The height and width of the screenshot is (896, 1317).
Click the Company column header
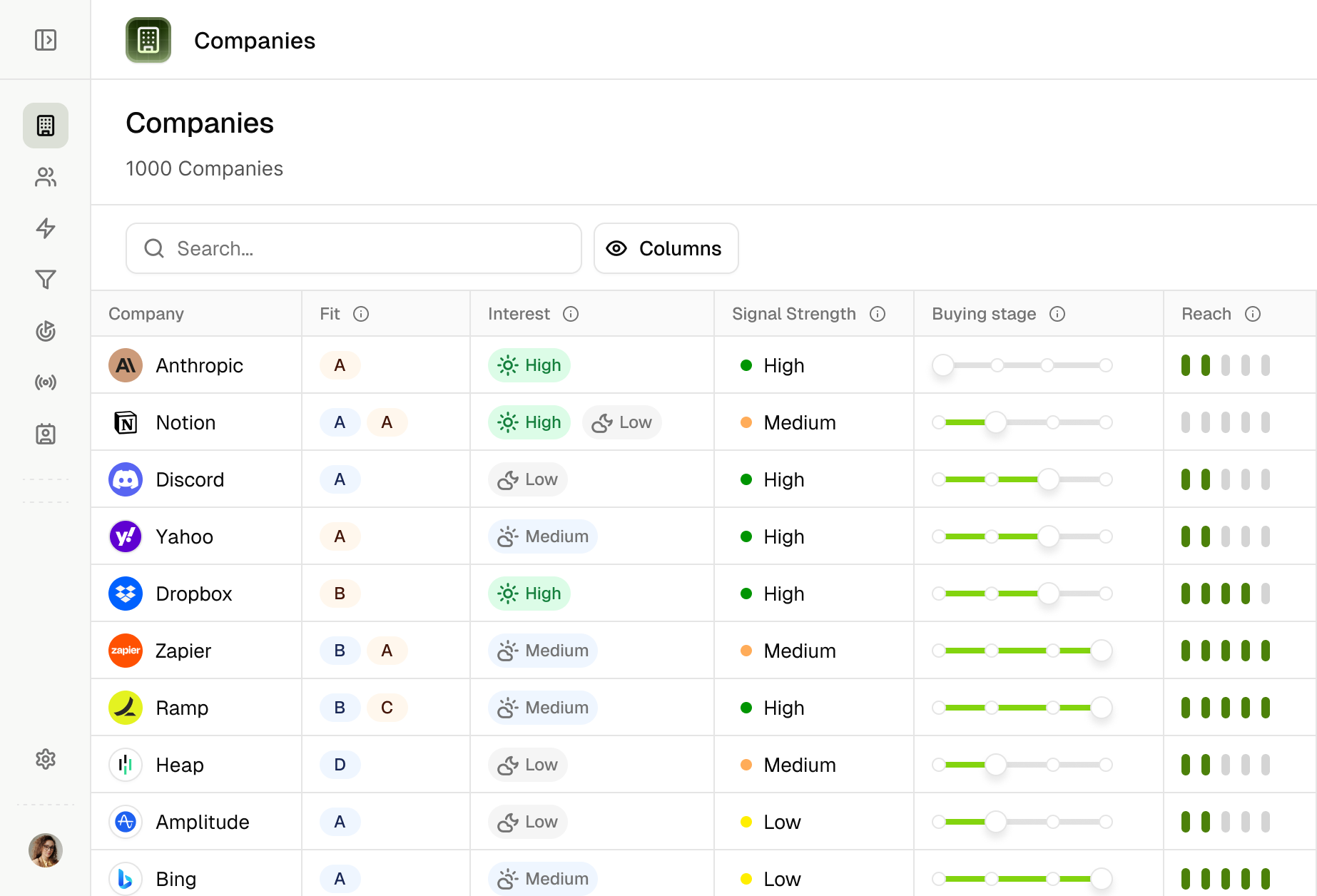click(x=146, y=314)
